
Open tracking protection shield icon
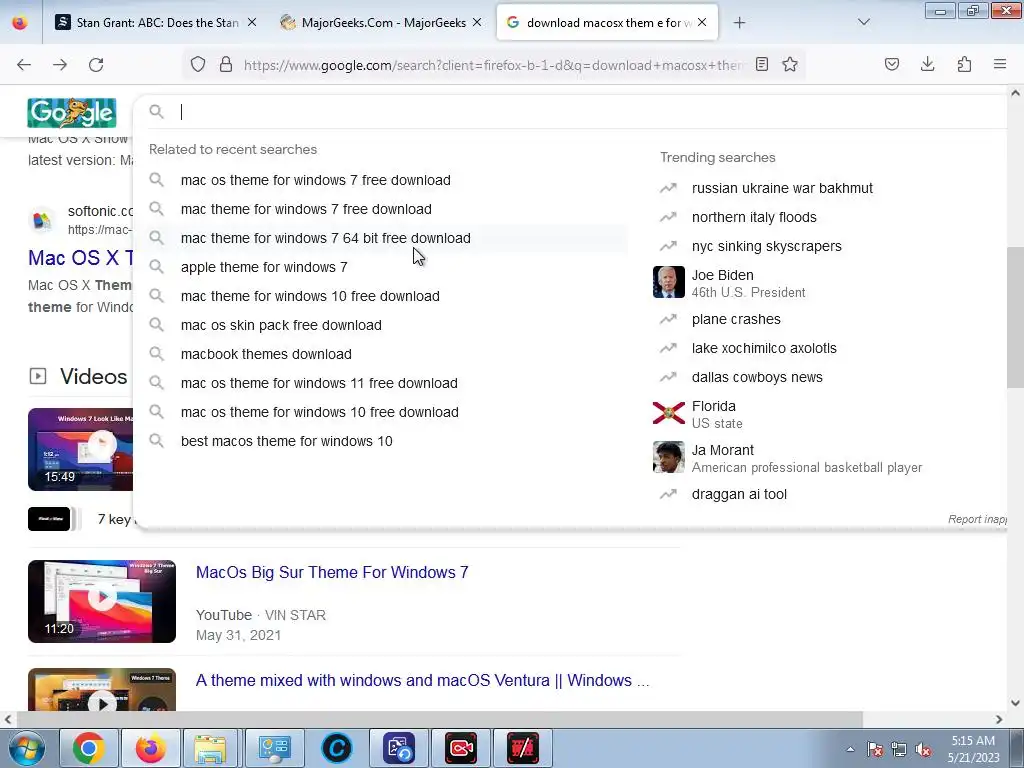(198, 65)
